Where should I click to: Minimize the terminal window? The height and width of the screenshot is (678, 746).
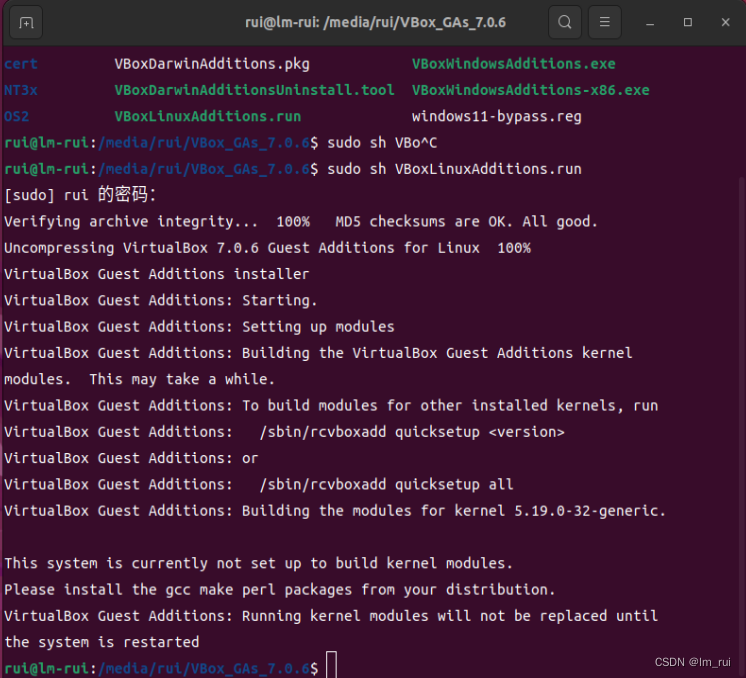[x=650, y=22]
